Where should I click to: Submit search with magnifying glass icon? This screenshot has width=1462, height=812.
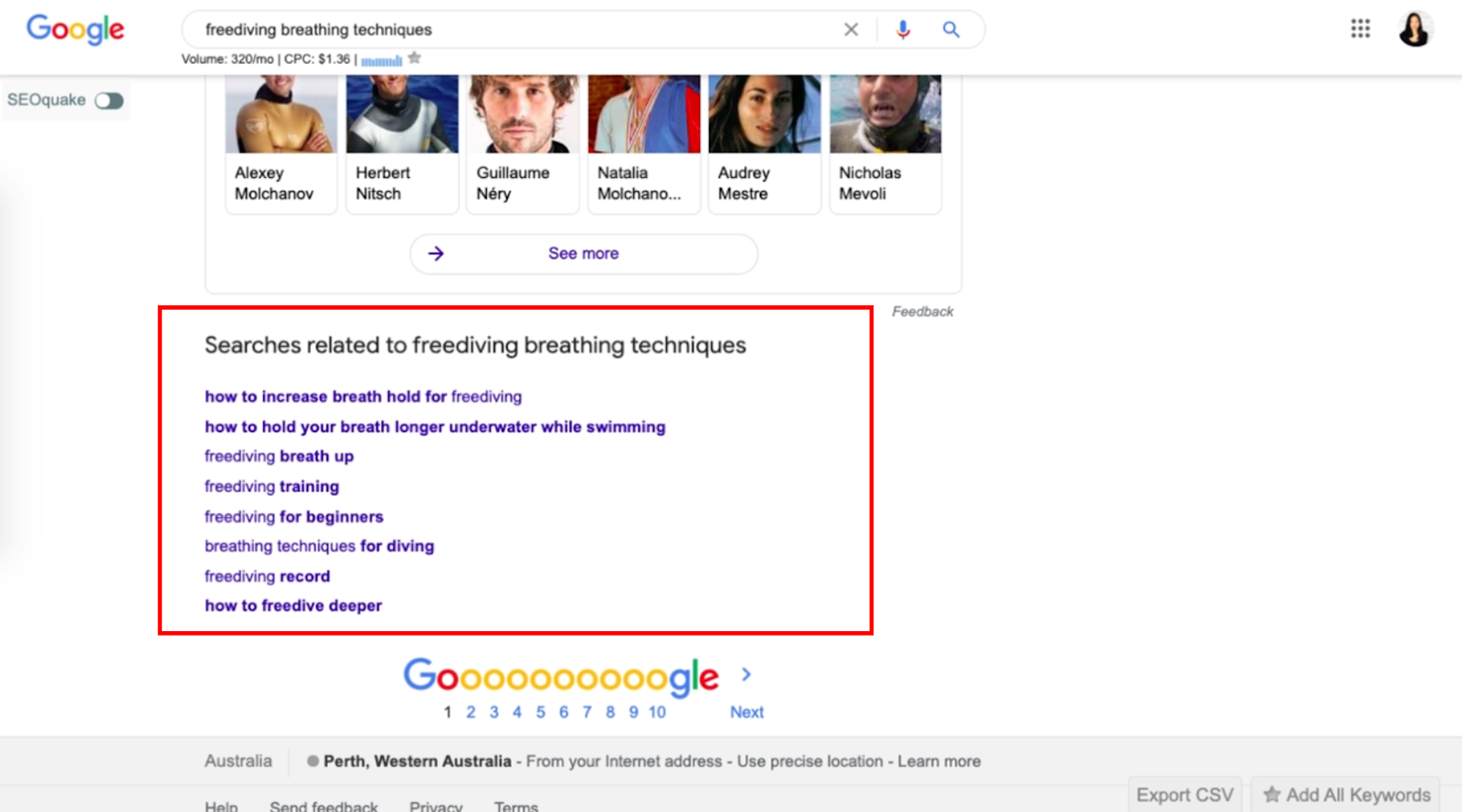951,29
